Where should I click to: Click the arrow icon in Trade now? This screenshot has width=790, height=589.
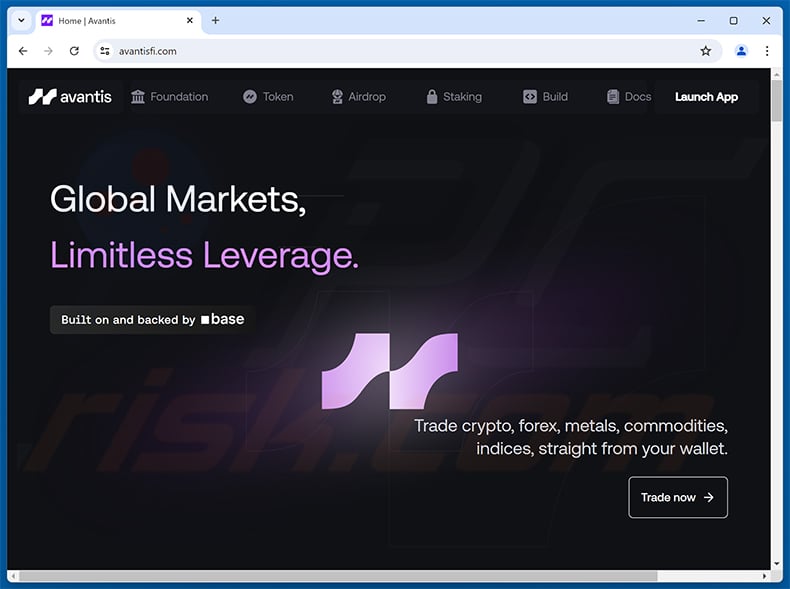[x=709, y=497]
